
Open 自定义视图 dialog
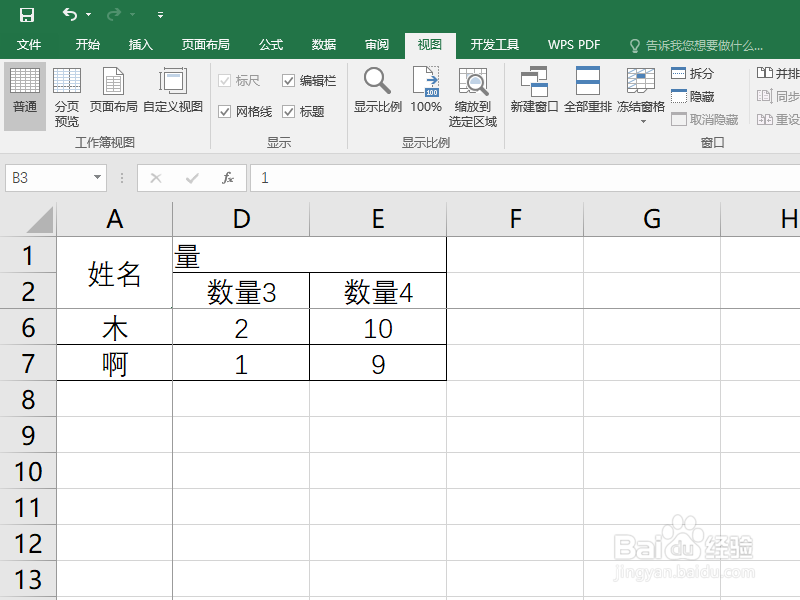pos(173,90)
